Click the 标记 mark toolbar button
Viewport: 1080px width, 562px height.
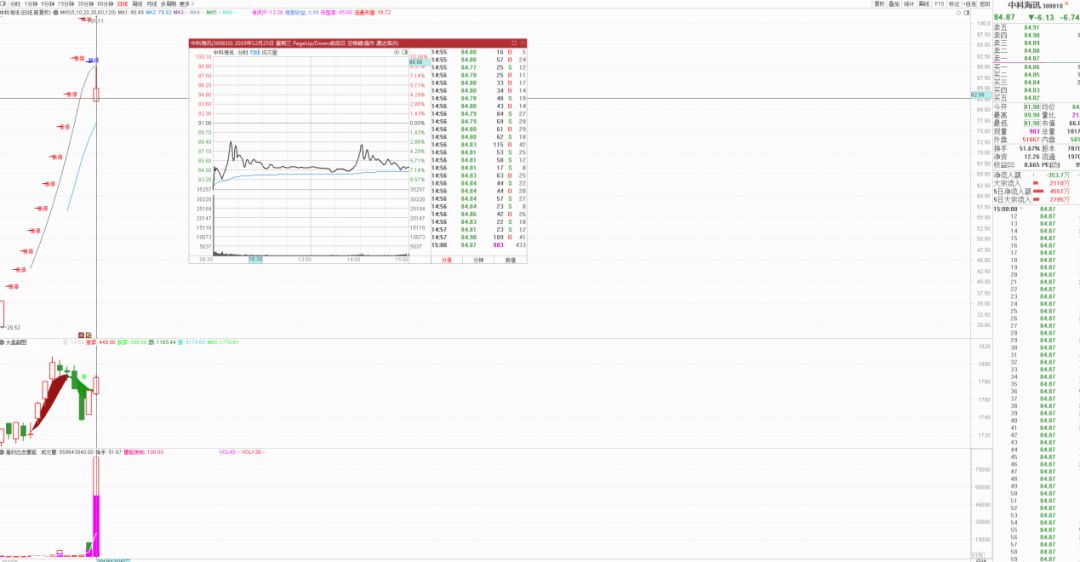954,3
